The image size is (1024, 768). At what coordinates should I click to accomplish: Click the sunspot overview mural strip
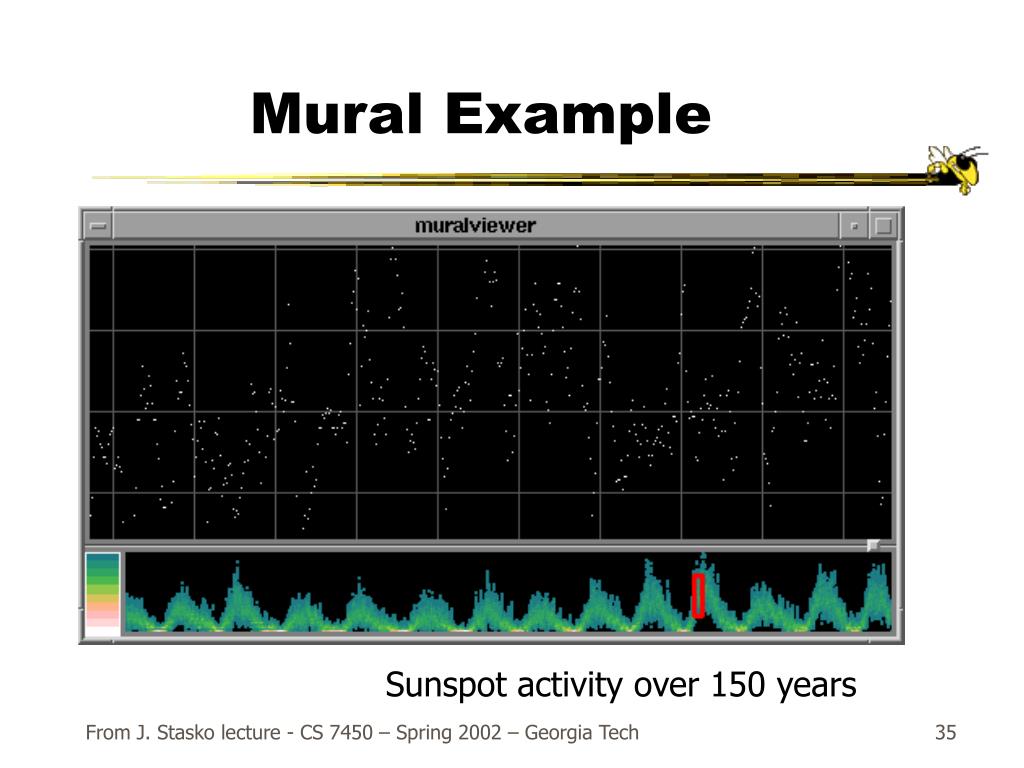tap(508, 592)
